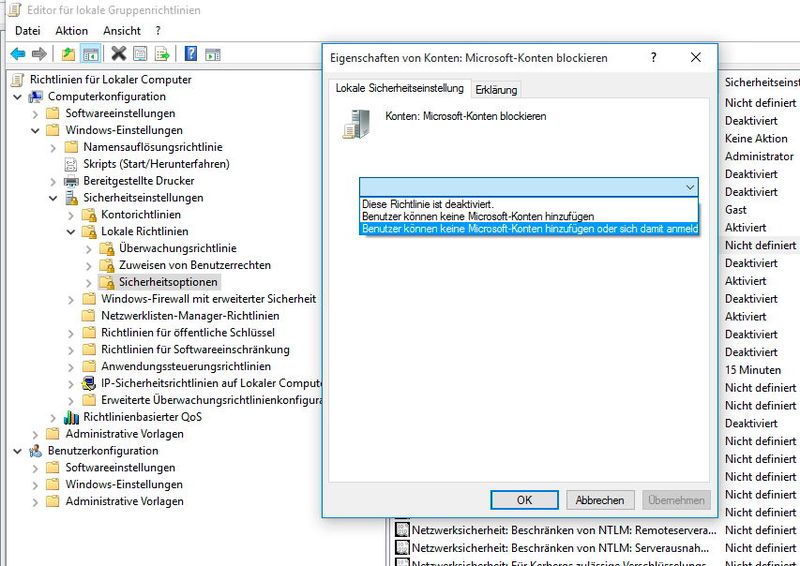Click the Benutzerkonfiguration user icon
The width and height of the screenshot is (800, 566).
tap(36, 451)
